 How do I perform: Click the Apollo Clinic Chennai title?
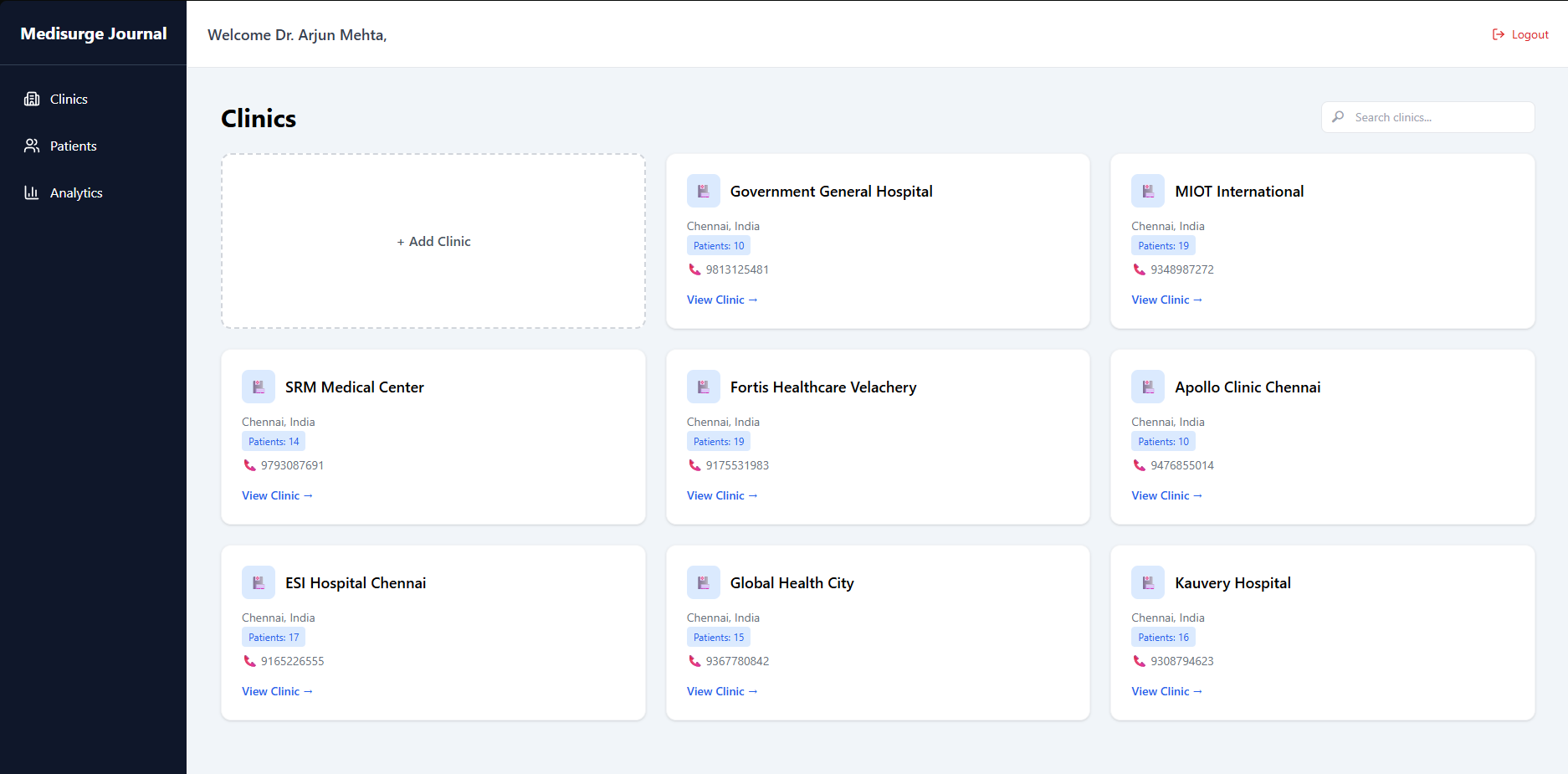pyautogui.click(x=1248, y=387)
